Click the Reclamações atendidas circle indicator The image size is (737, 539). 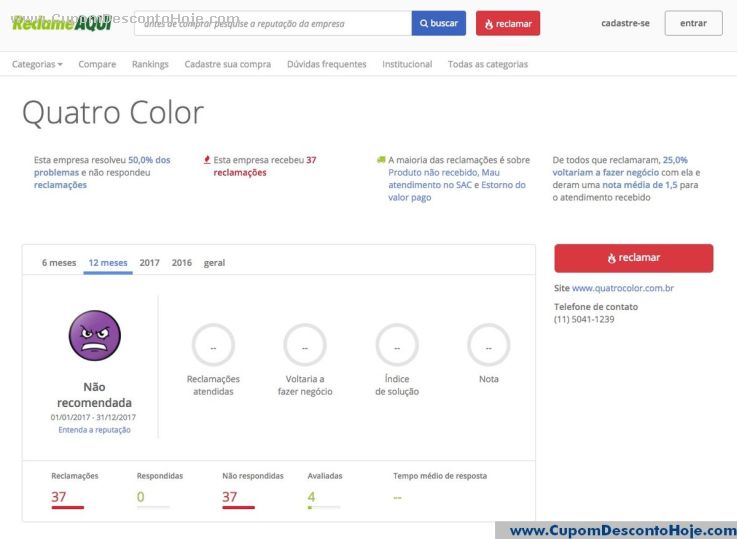[x=213, y=345]
